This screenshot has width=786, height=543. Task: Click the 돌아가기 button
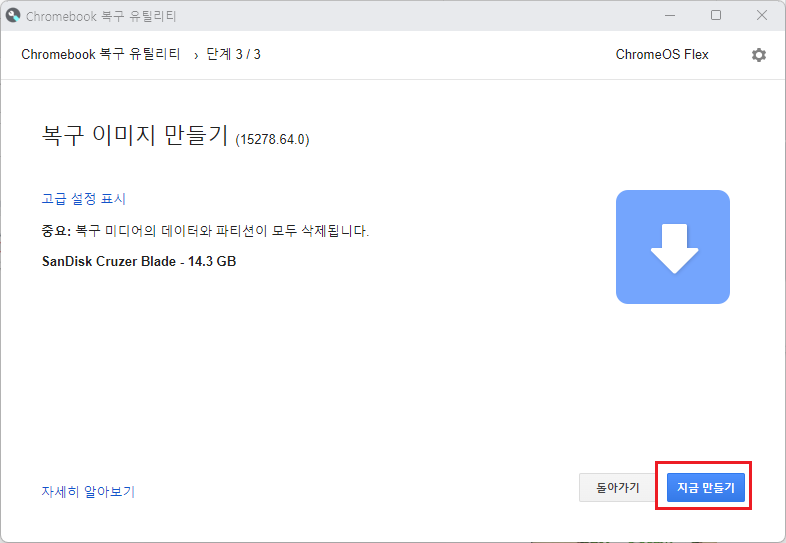coord(618,487)
